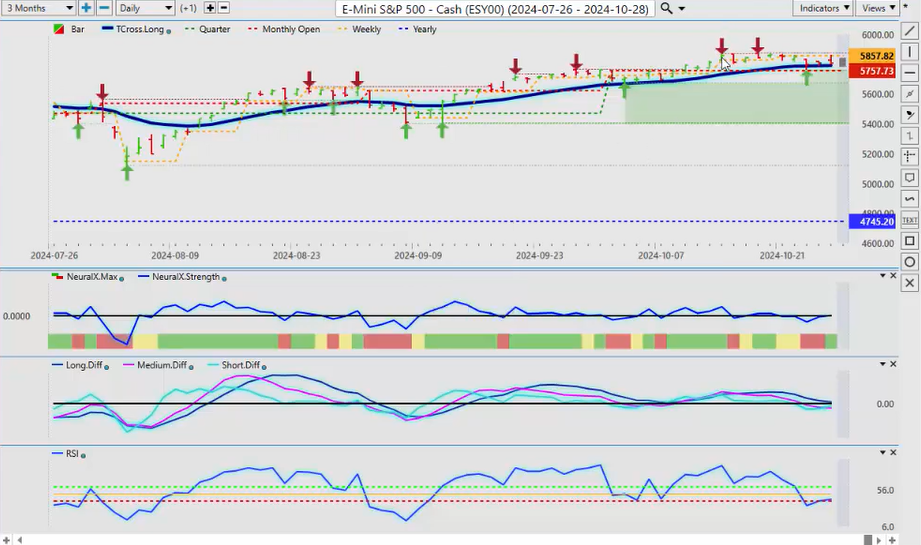Click the horizontal scrollbar thumb

(868, 540)
